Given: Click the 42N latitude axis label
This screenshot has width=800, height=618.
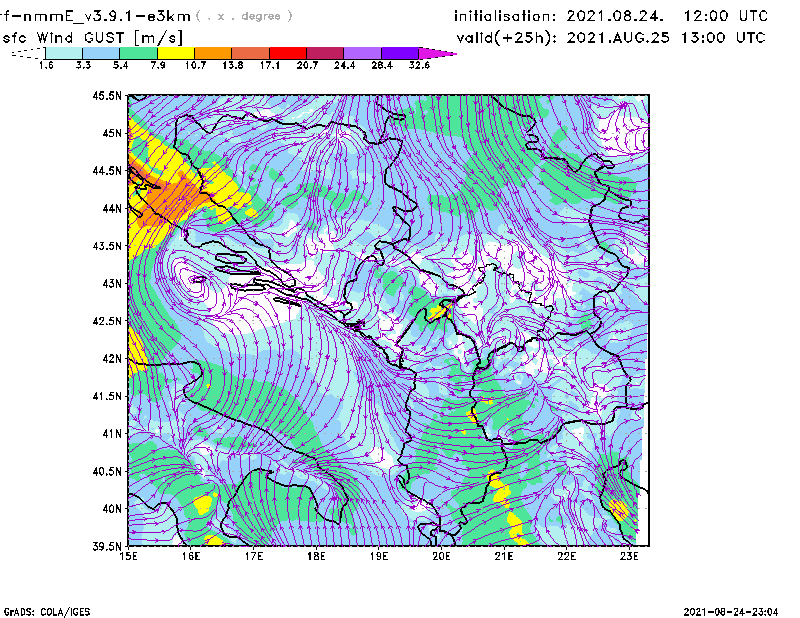Looking at the screenshot, I should point(110,358).
